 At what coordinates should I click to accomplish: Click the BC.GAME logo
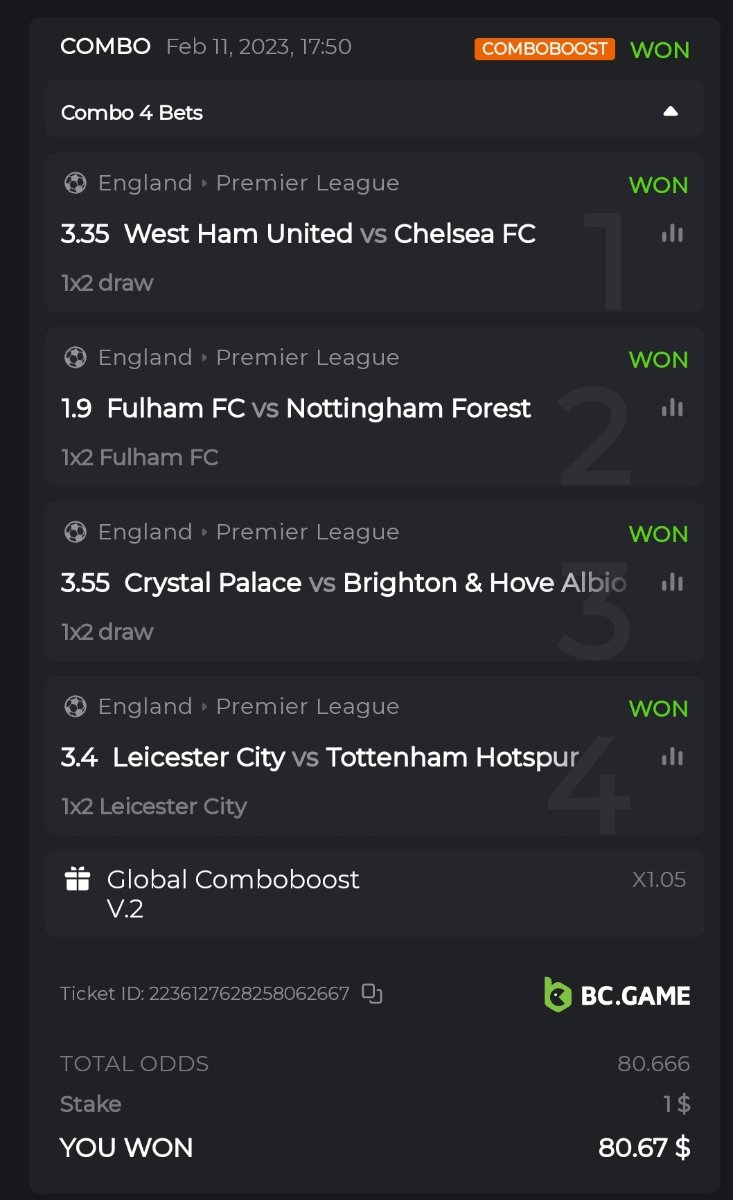click(x=617, y=994)
